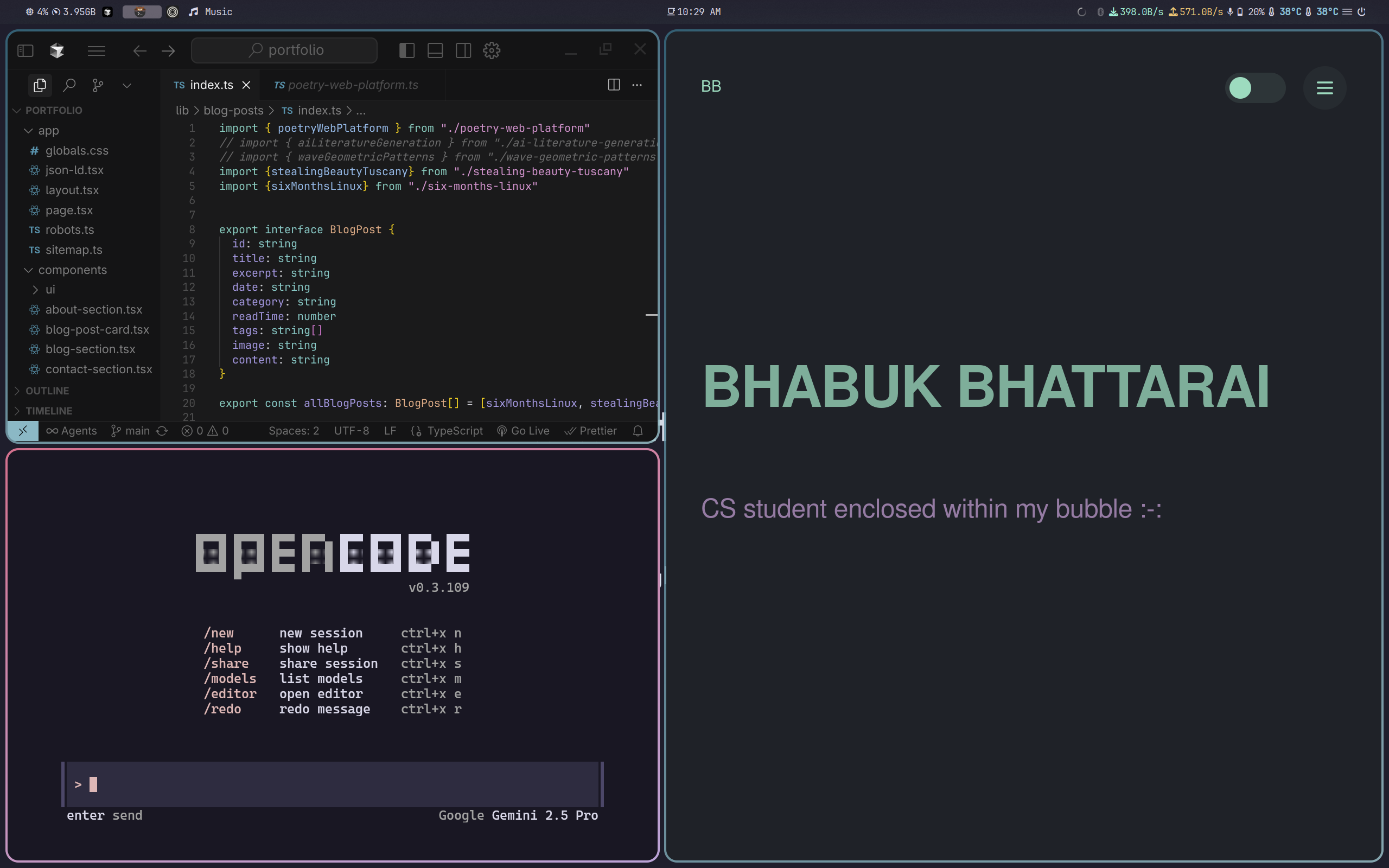
Task: Open the Search view icon in sidebar
Action: [69, 86]
